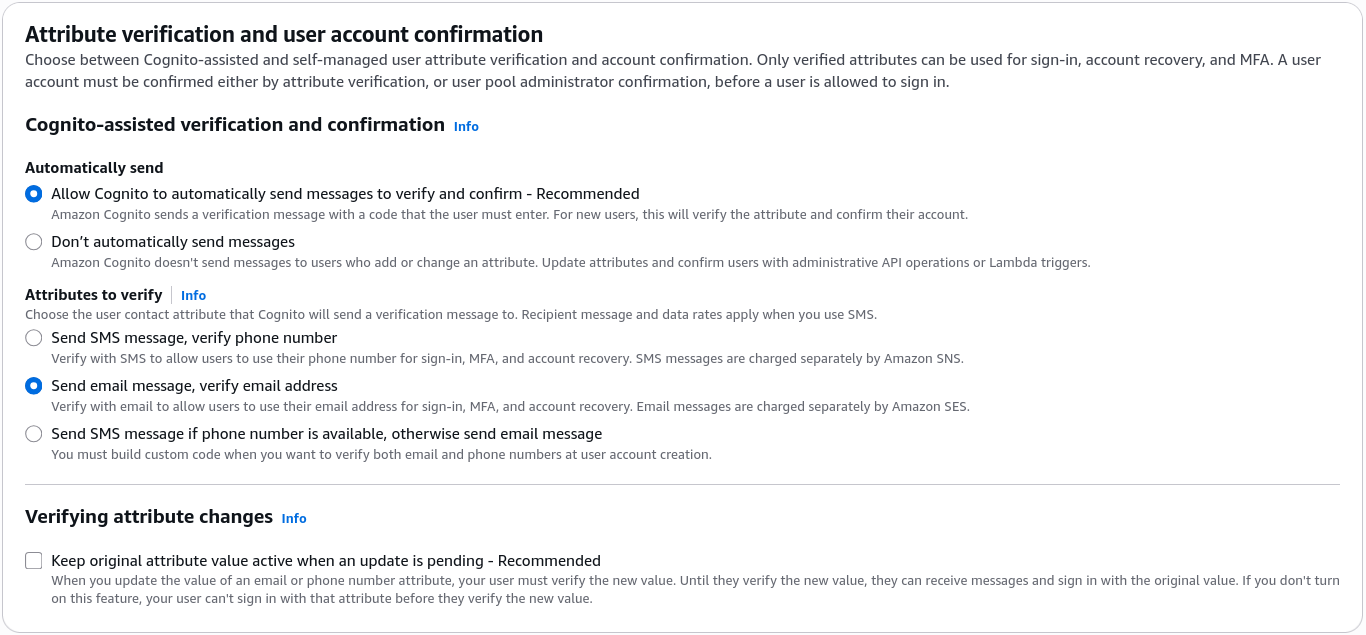Click the Attributes to verify section label
The height and width of the screenshot is (635, 1366).
[x=93, y=295]
